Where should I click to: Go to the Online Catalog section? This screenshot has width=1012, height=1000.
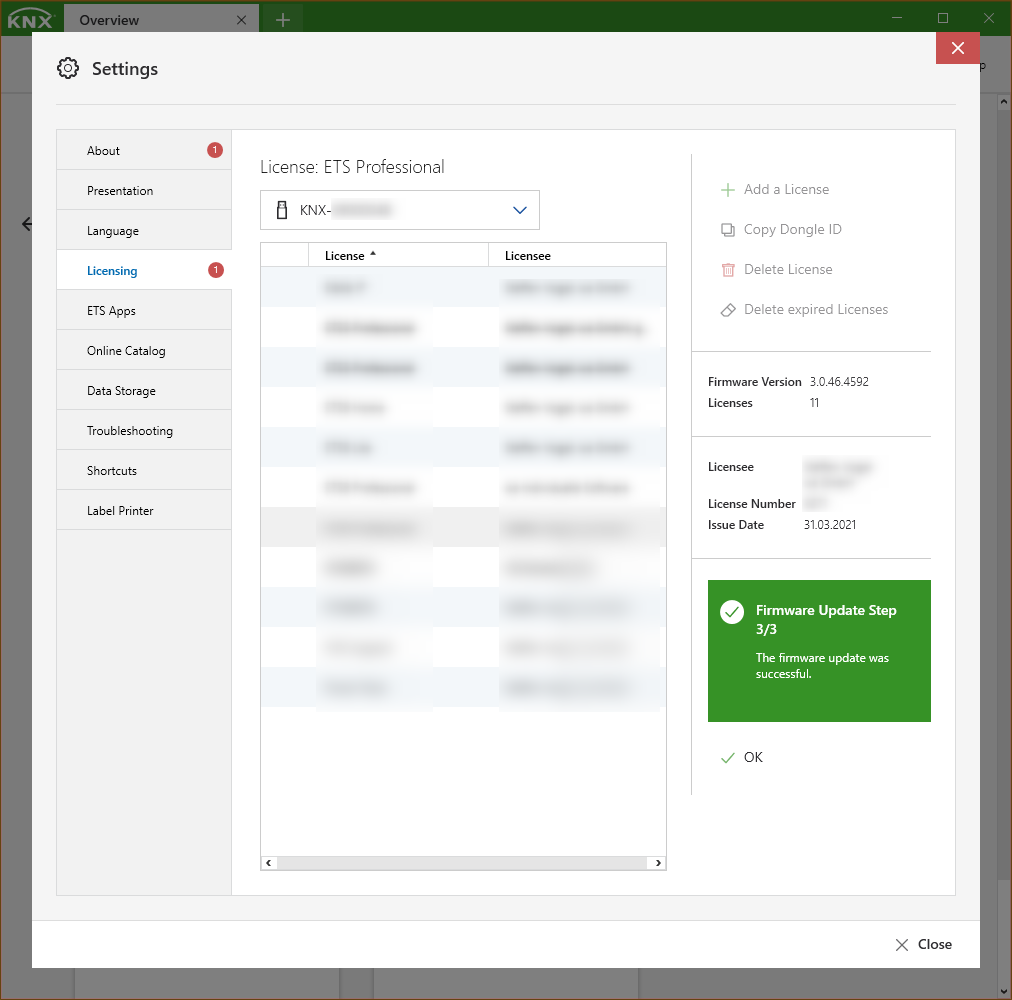(144, 351)
